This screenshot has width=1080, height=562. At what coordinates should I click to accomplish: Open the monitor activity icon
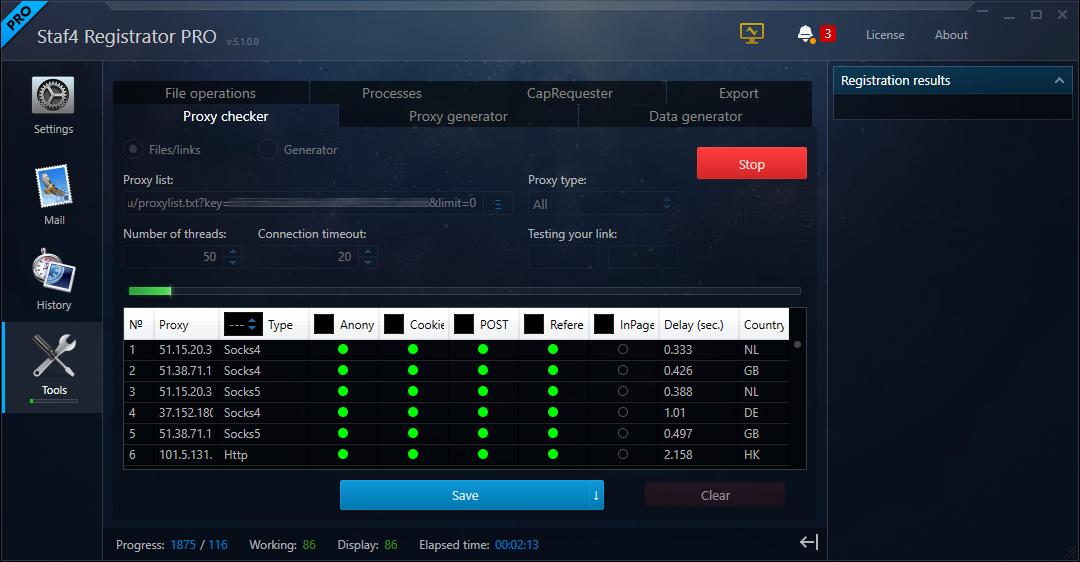pyautogui.click(x=751, y=34)
